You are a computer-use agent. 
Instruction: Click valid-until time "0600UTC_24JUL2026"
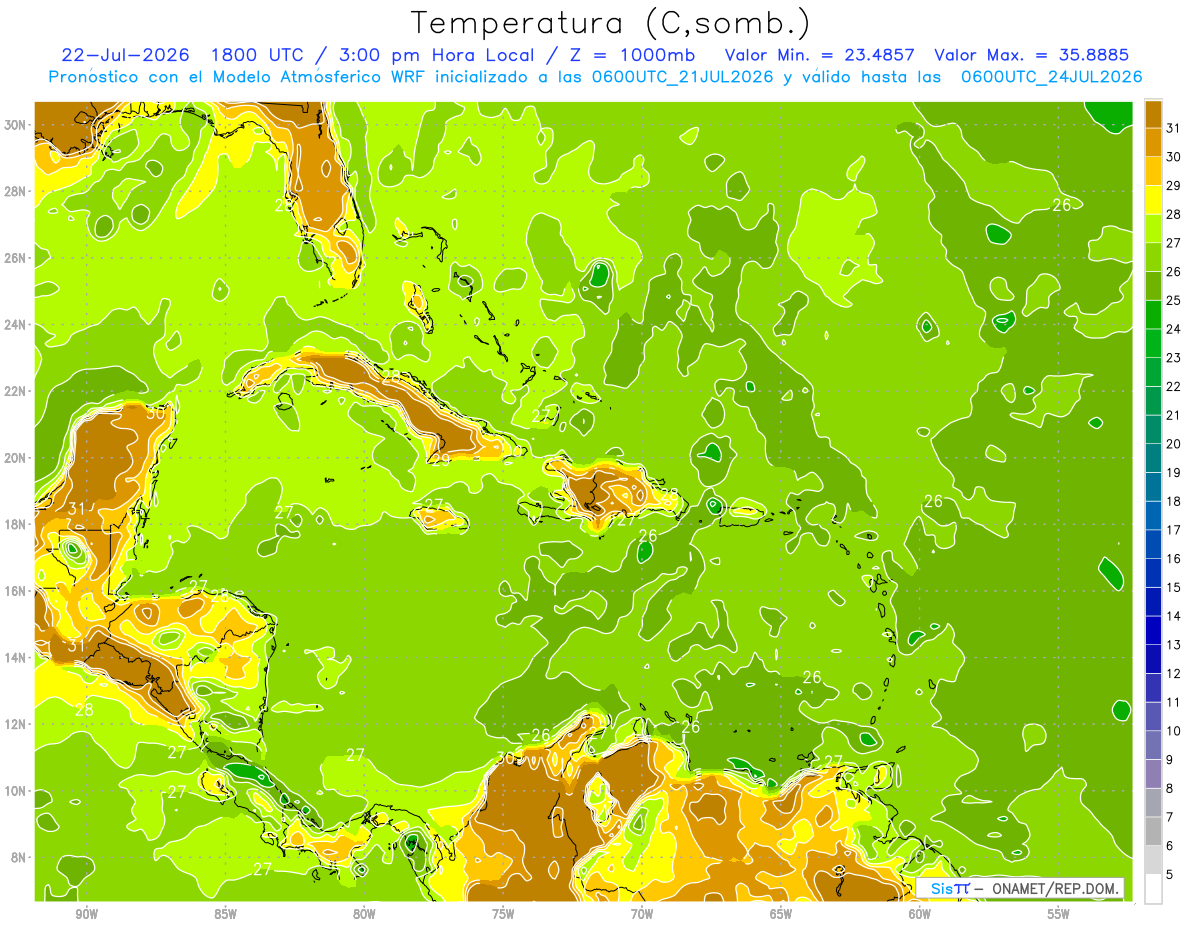tap(1052, 76)
